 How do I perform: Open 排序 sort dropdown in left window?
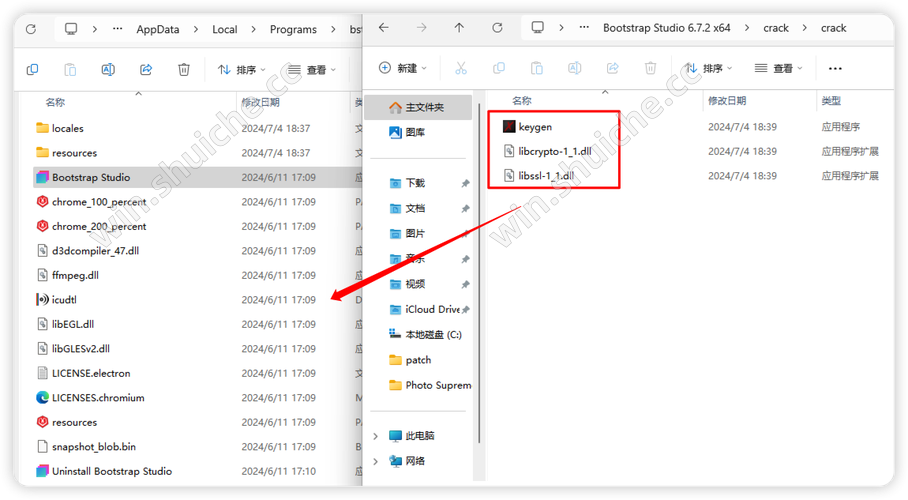[241, 70]
